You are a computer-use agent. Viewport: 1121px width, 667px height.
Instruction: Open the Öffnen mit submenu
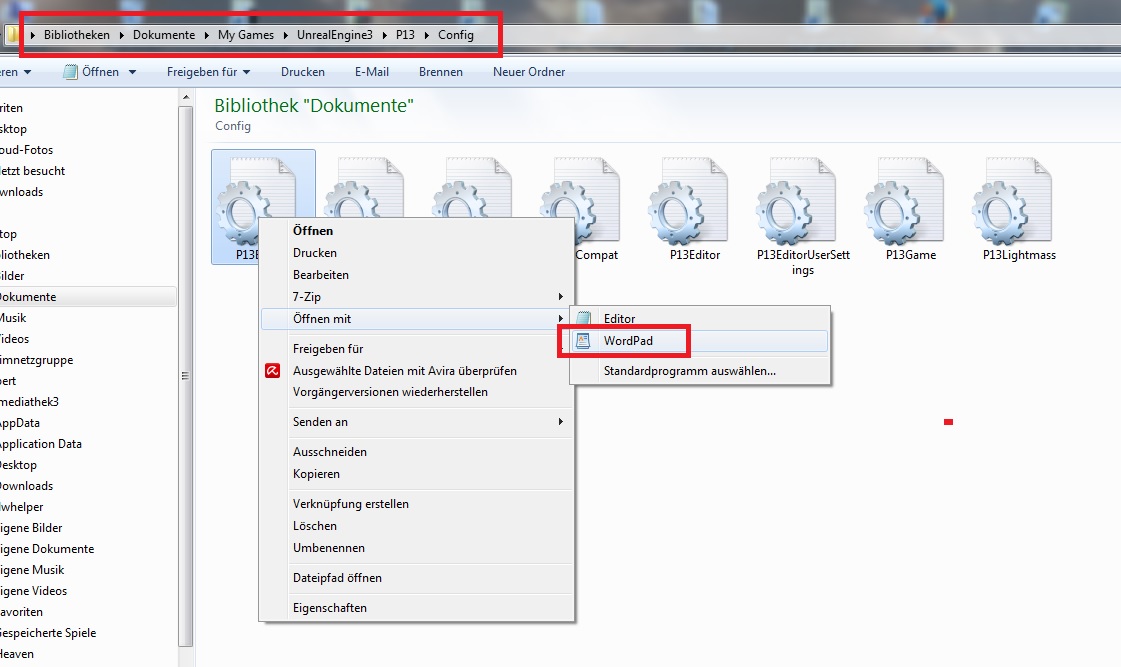[417, 319]
